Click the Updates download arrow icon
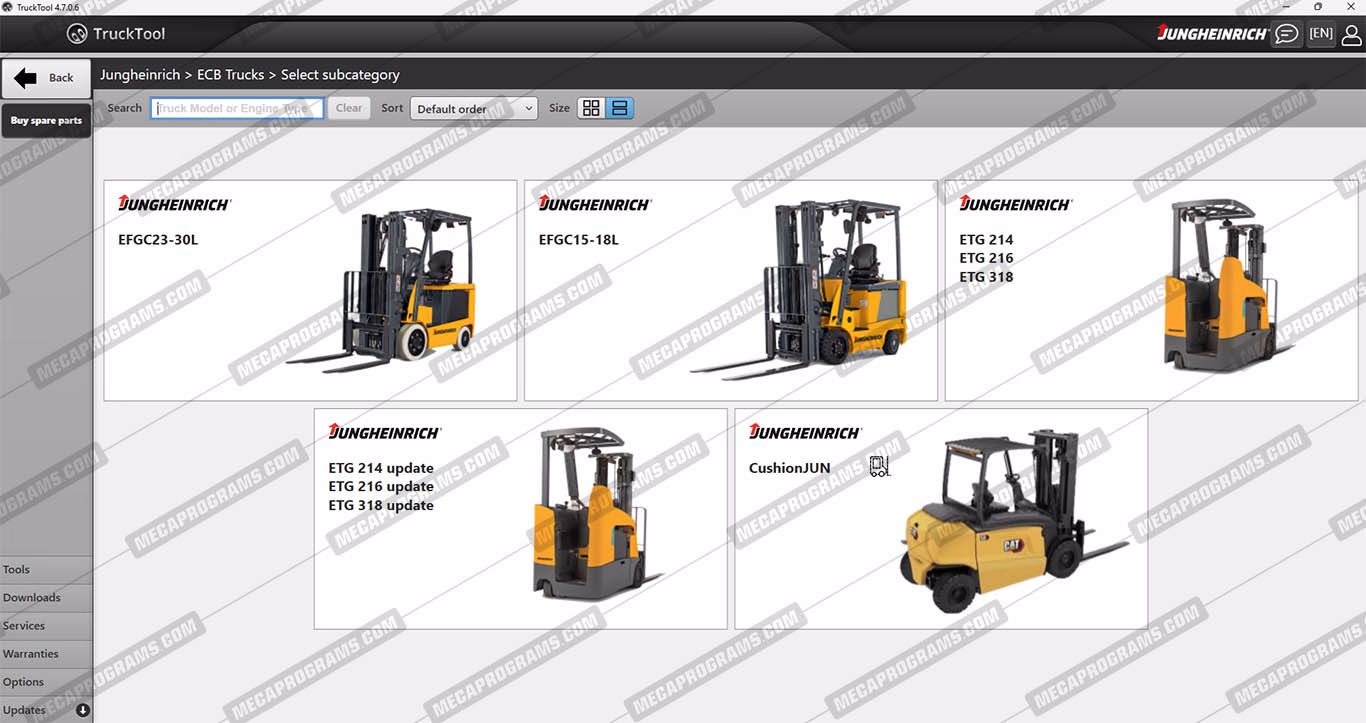Viewport: 1366px width, 723px height. tap(83, 710)
